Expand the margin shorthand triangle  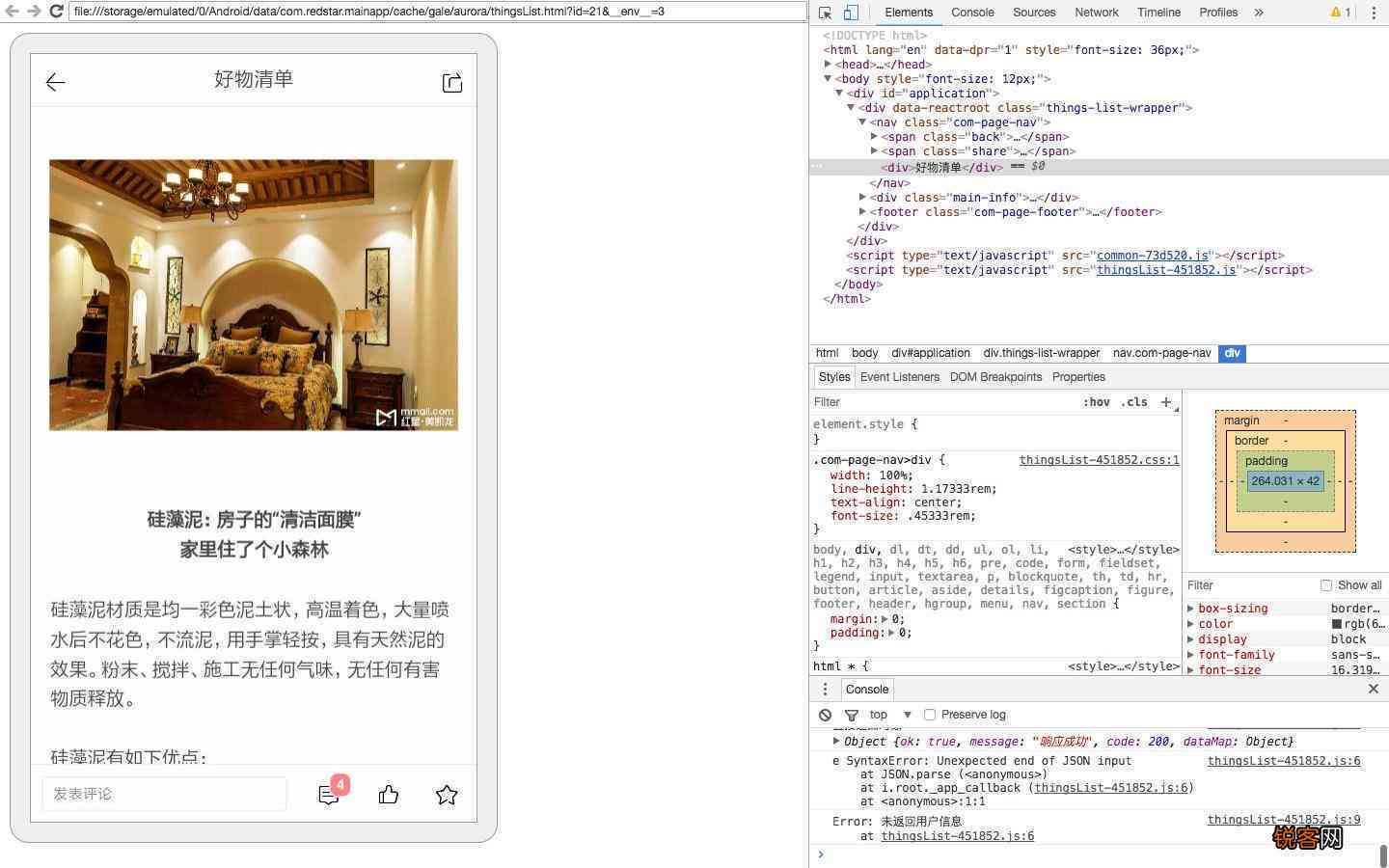click(x=885, y=619)
